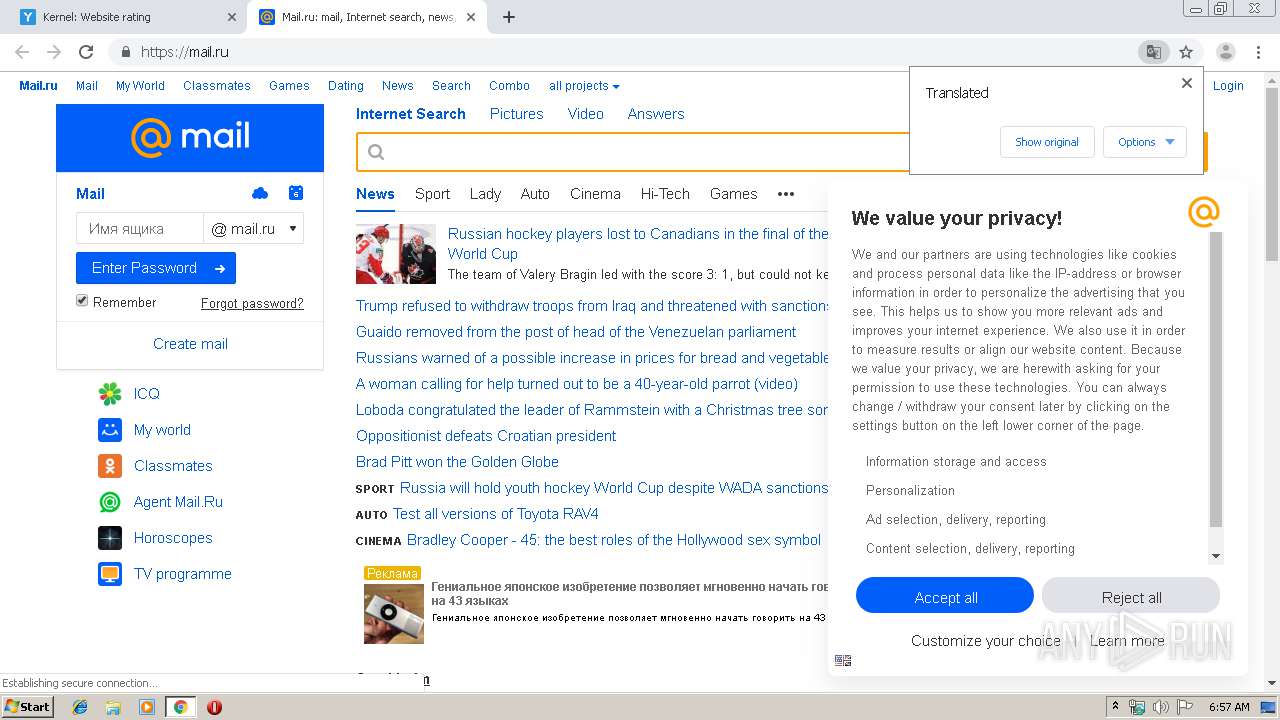
Task: Open the @mail.ru domain dropdown
Action: click(x=254, y=229)
